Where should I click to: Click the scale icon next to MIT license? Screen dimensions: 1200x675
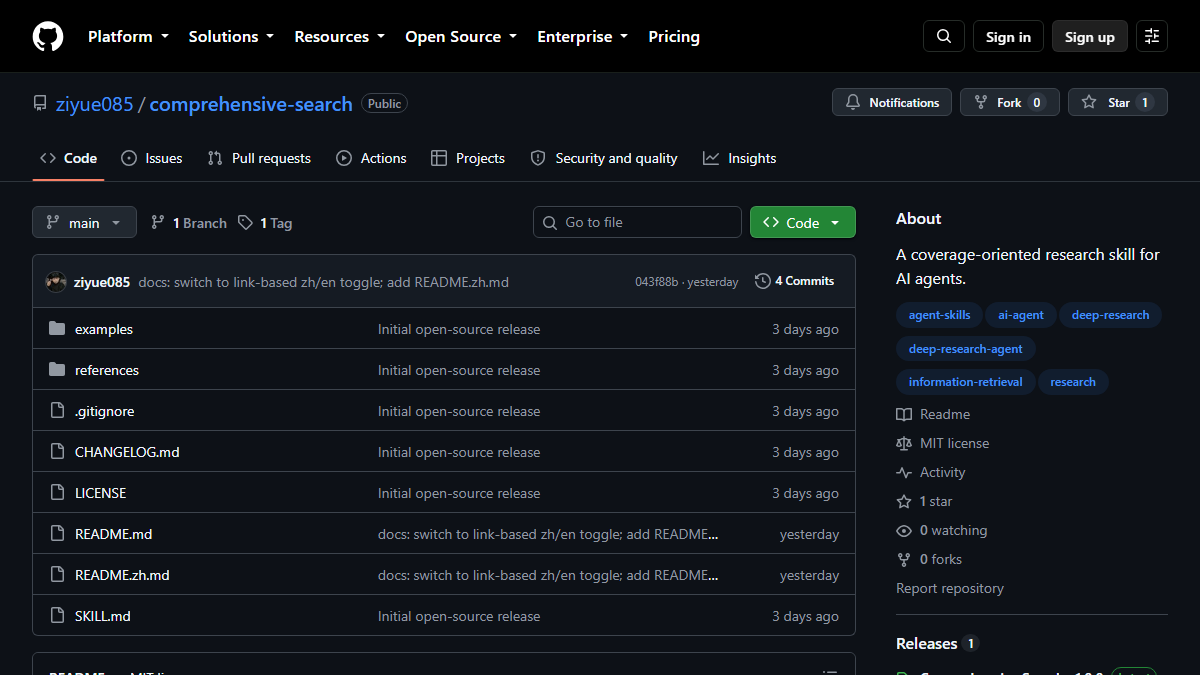pyautogui.click(x=904, y=443)
